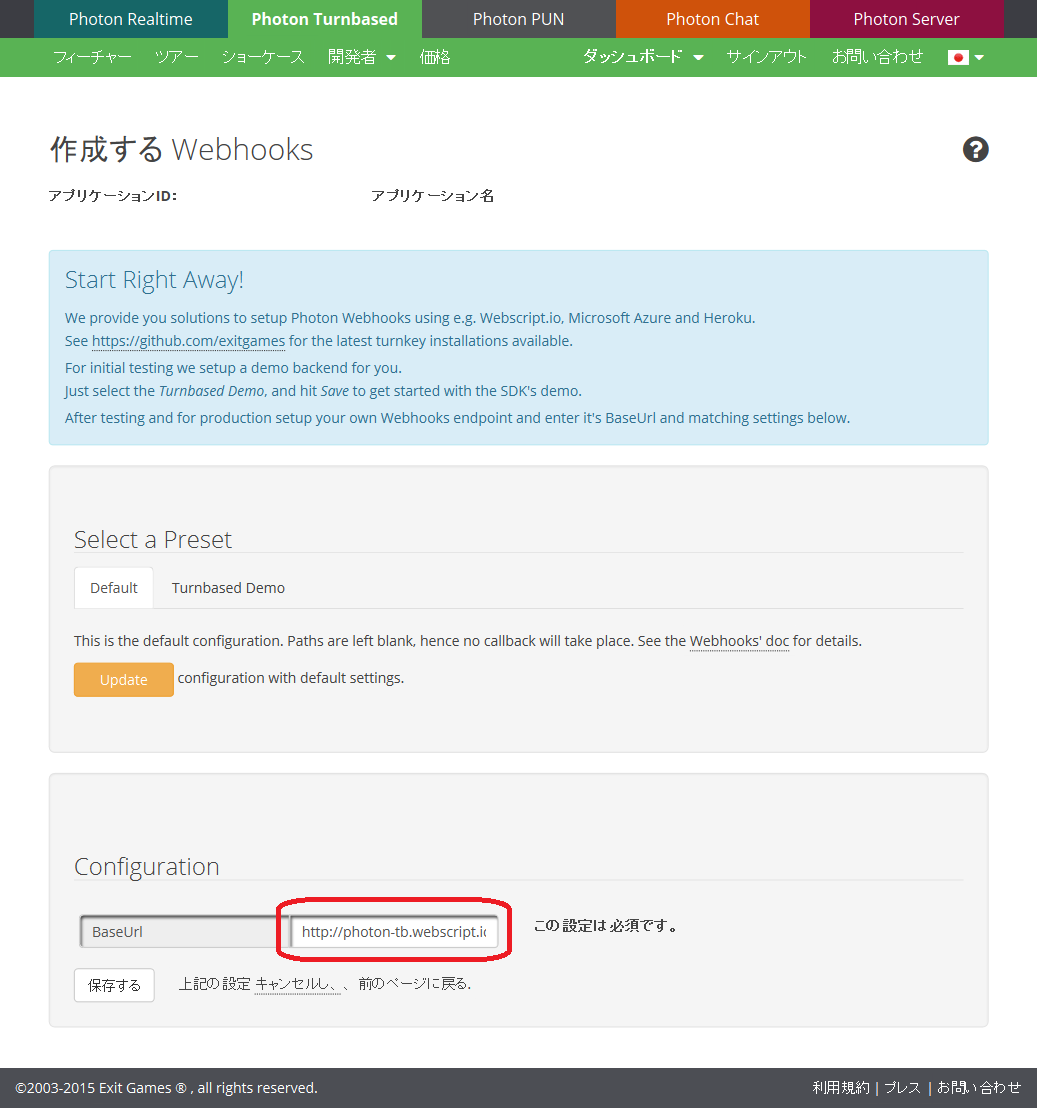Image resolution: width=1037 pixels, height=1108 pixels.
Task: Choose the Turnbased Demo preset tab
Action: tap(228, 588)
